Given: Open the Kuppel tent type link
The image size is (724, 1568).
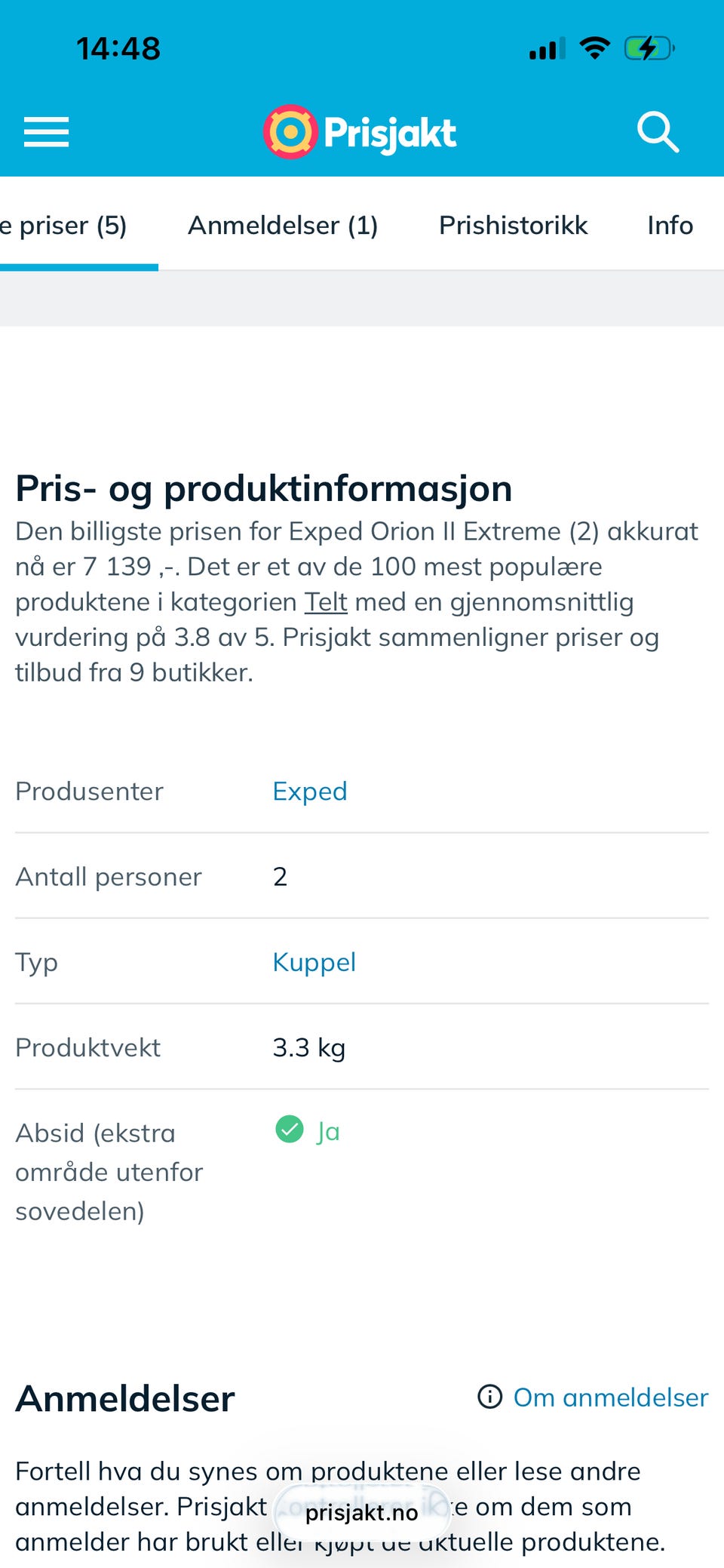Looking at the screenshot, I should pyautogui.click(x=314, y=962).
